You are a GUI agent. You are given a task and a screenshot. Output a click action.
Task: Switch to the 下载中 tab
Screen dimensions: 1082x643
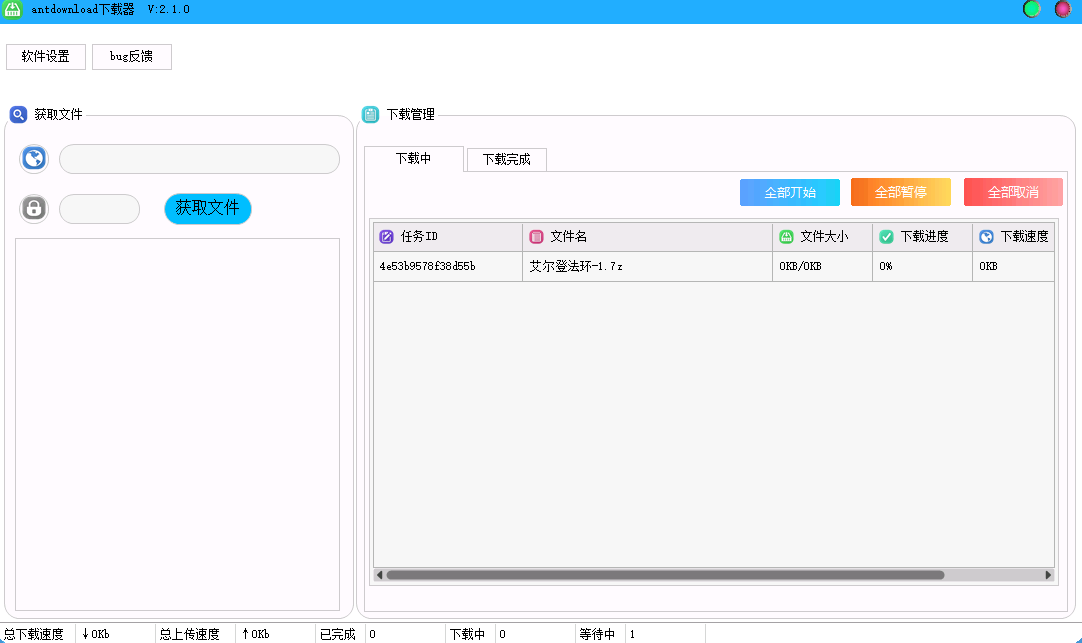click(x=413, y=159)
